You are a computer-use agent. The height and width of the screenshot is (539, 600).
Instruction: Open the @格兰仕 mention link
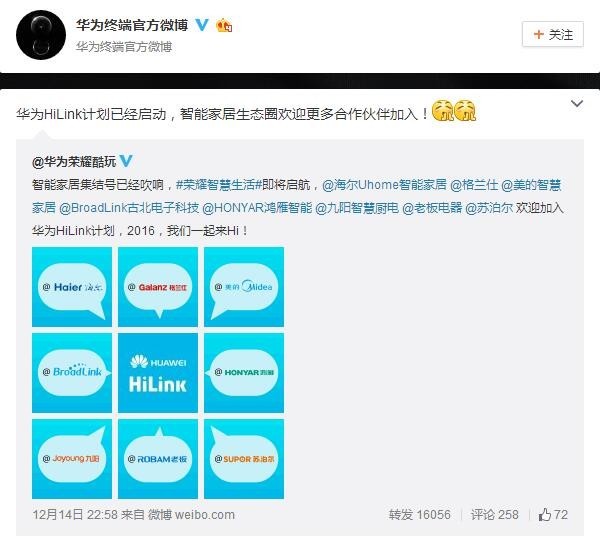pos(474,185)
